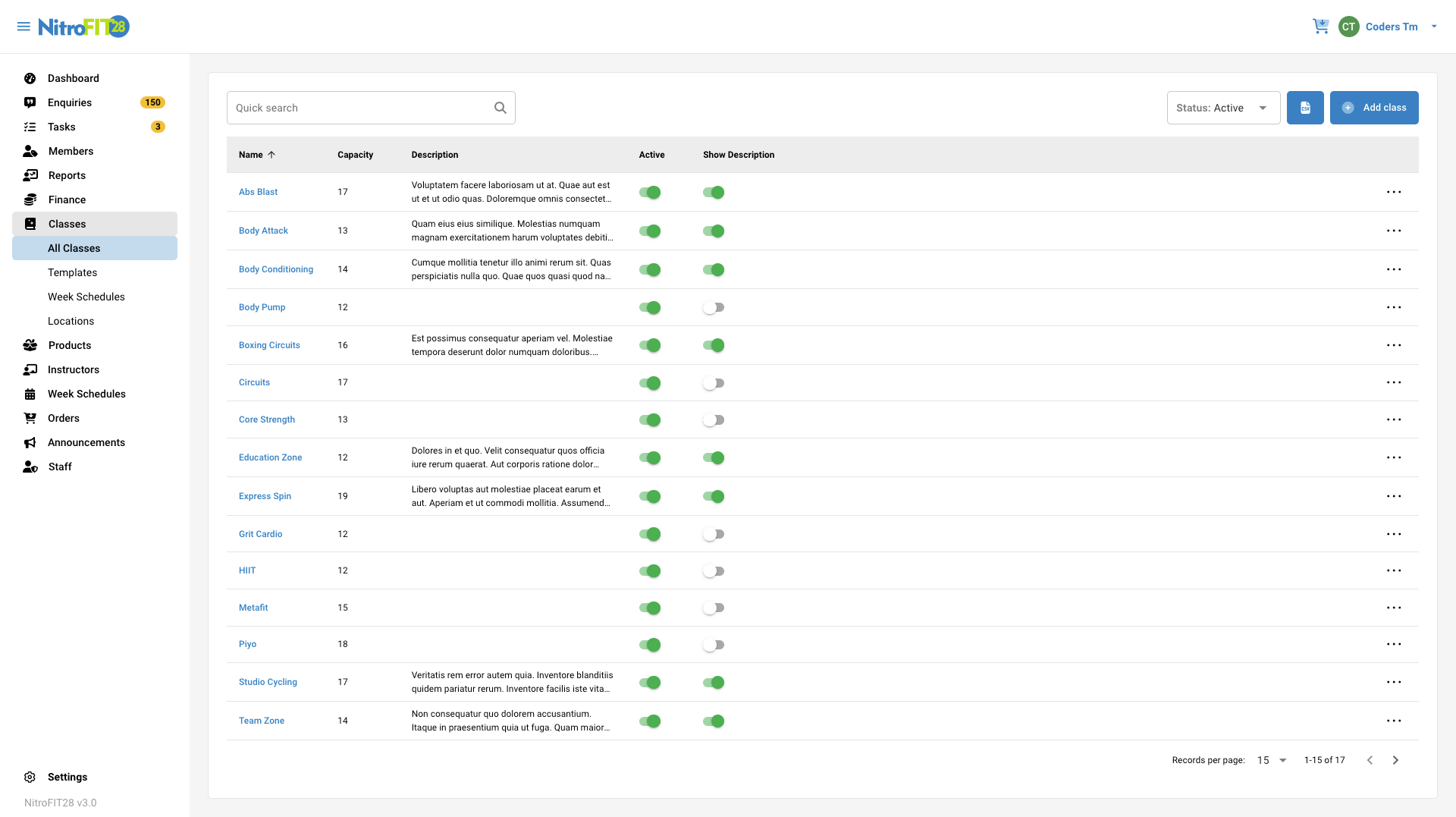Image resolution: width=1456 pixels, height=817 pixels.
Task: Enable Show Description for Circuits
Action: [714, 382]
